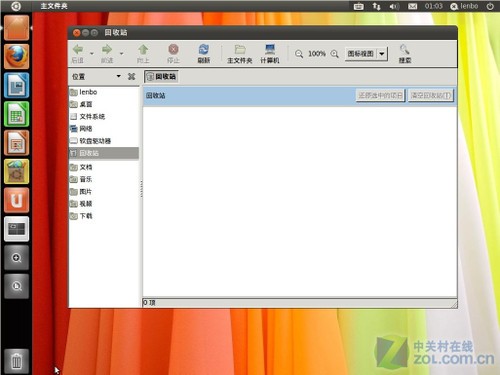Open the files lens in launcher
This screenshot has width=500, height=375.
coord(16,286)
